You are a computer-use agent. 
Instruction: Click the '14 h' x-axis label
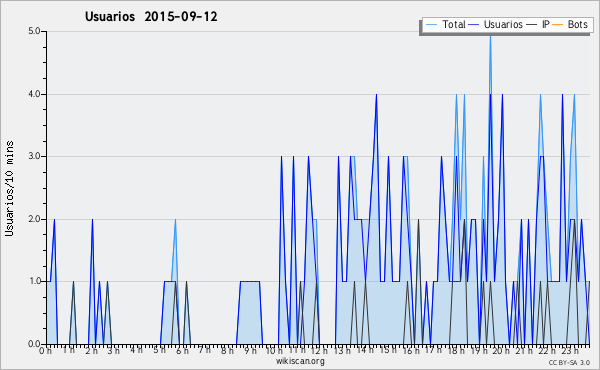click(365, 350)
